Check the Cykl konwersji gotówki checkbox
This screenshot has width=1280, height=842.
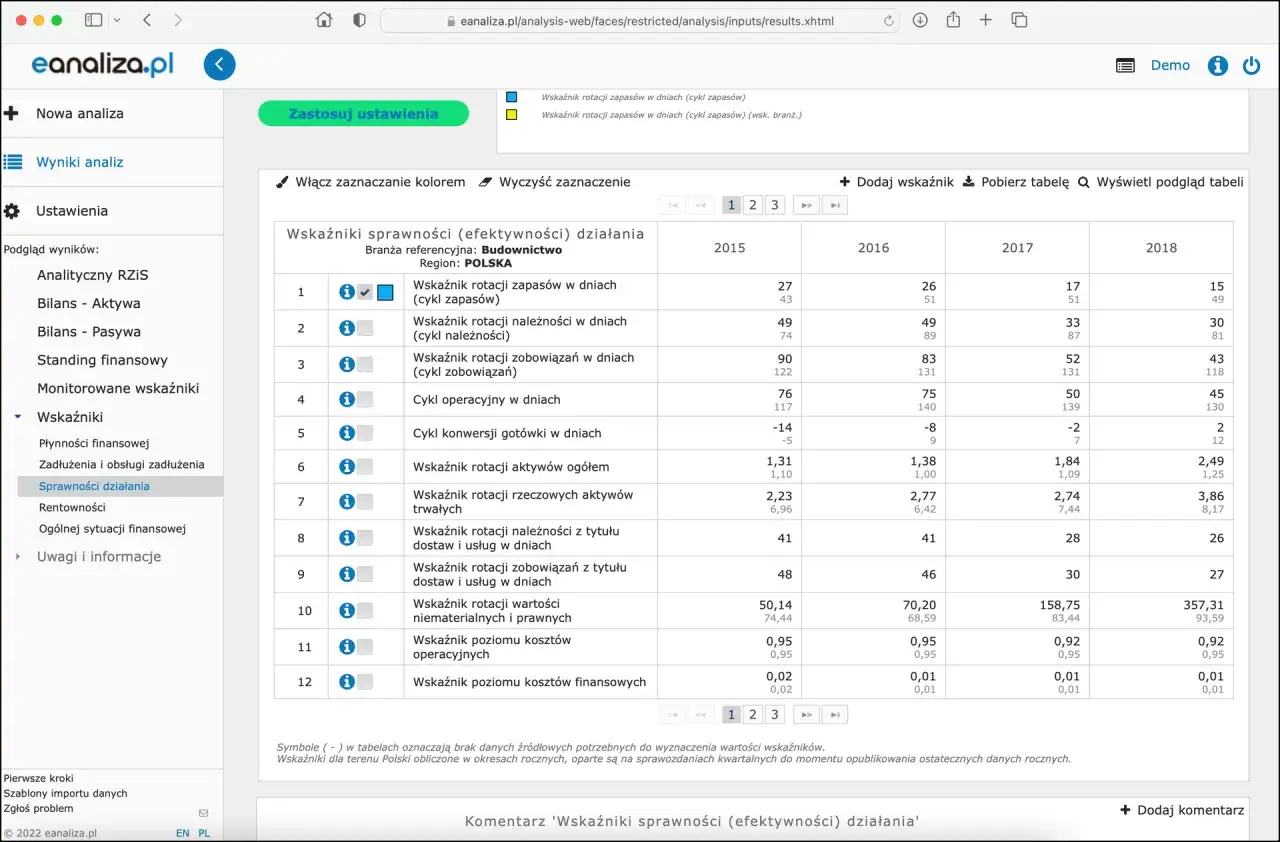pos(365,433)
